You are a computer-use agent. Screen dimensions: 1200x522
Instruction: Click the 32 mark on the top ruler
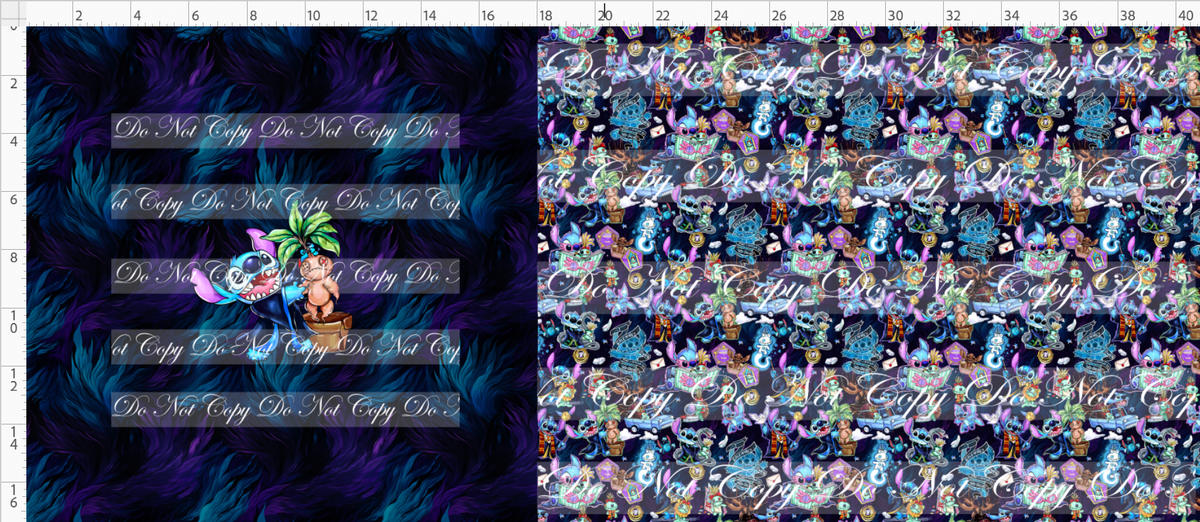[x=954, y=16]
